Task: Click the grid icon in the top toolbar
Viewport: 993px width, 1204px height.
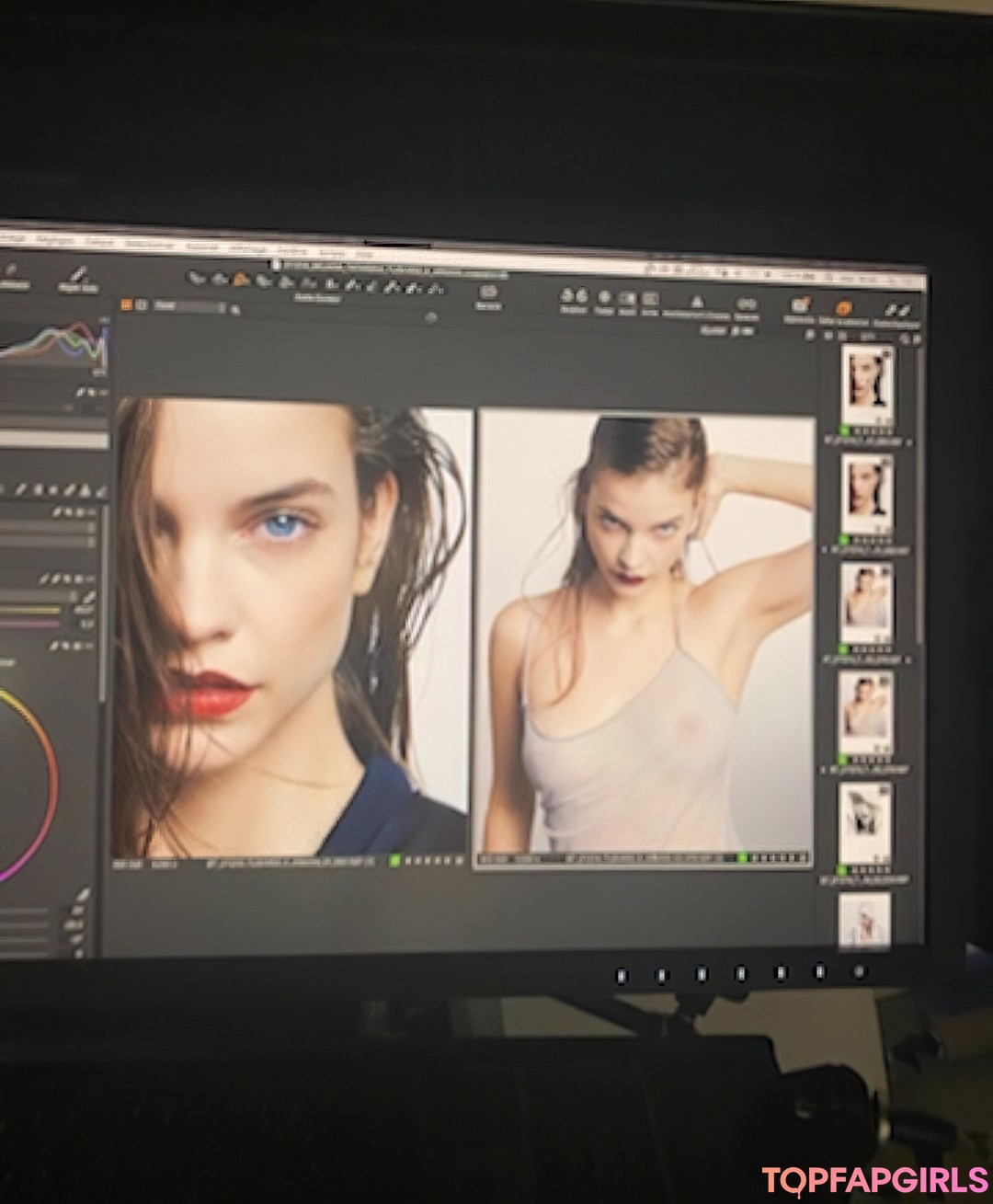Action: pos(649,298)
